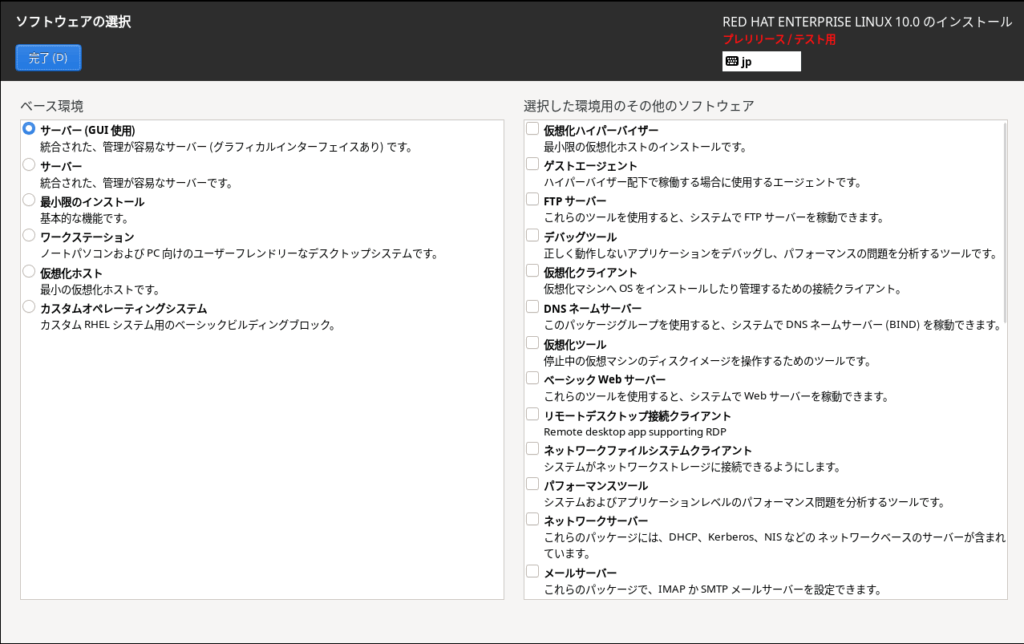Enable 仮想化ハイパーバイザー checkbox

532,129
